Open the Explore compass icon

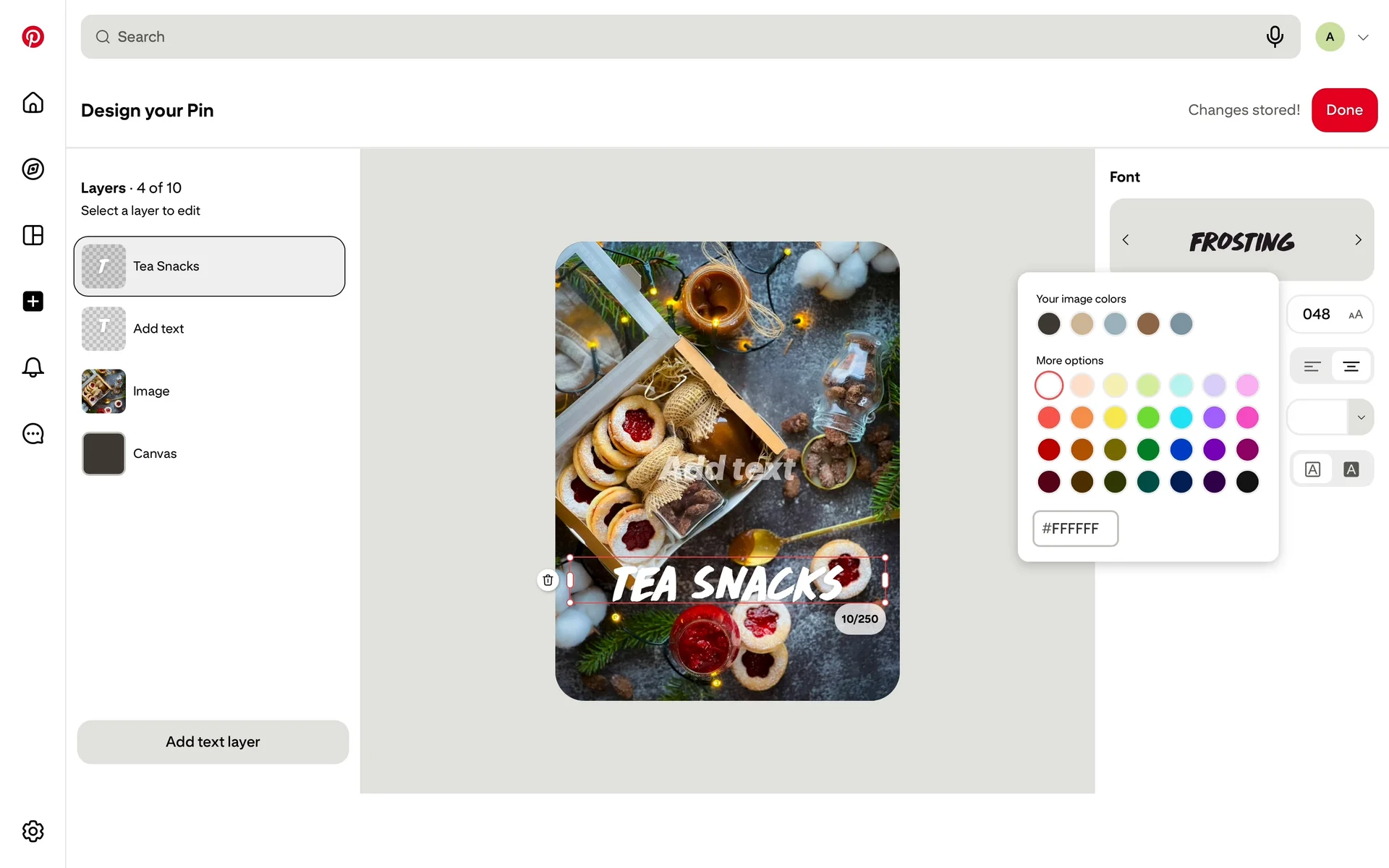coord(33,169)
